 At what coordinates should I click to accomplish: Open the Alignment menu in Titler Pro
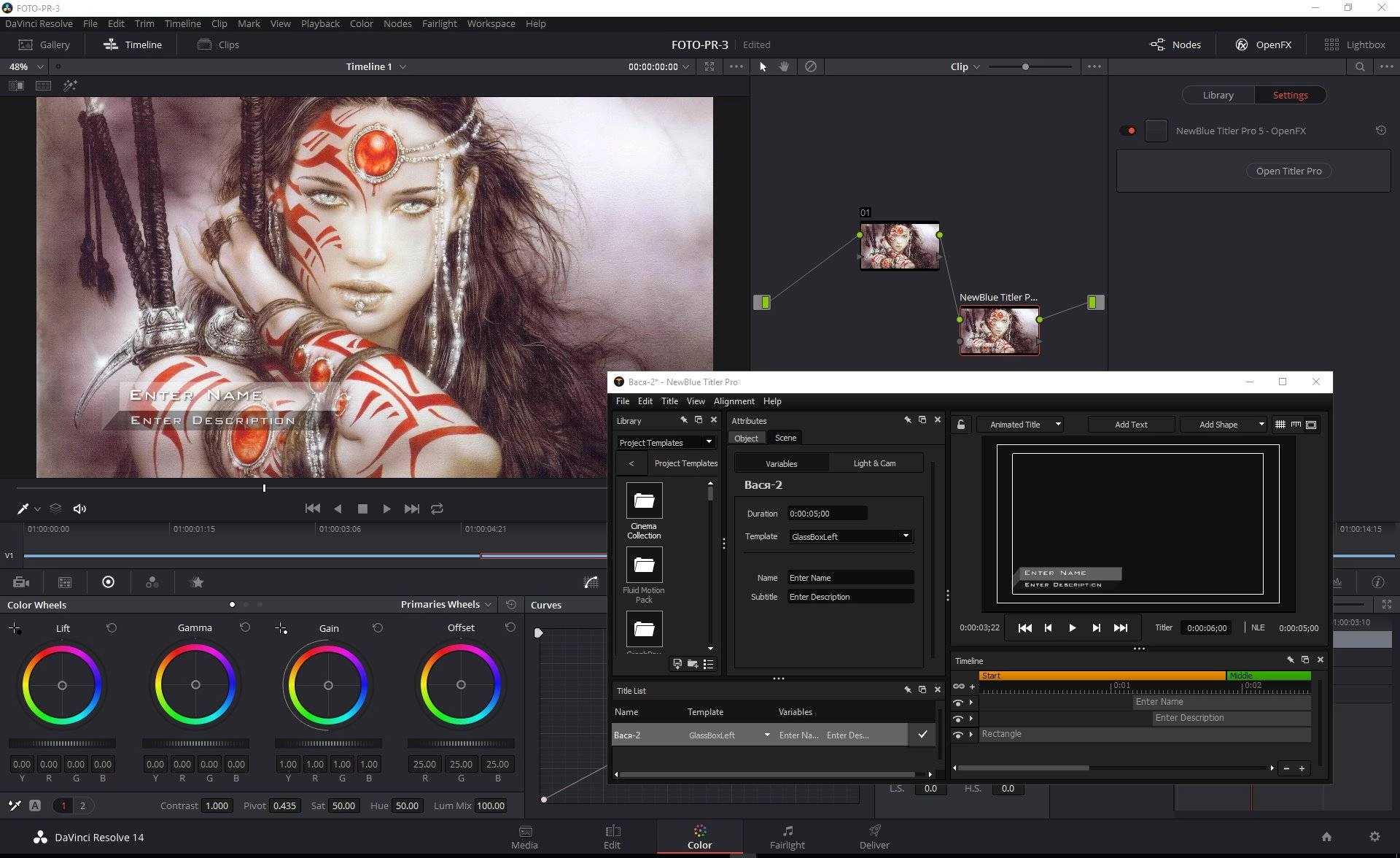pyautogui.click(x=734, y=401)
